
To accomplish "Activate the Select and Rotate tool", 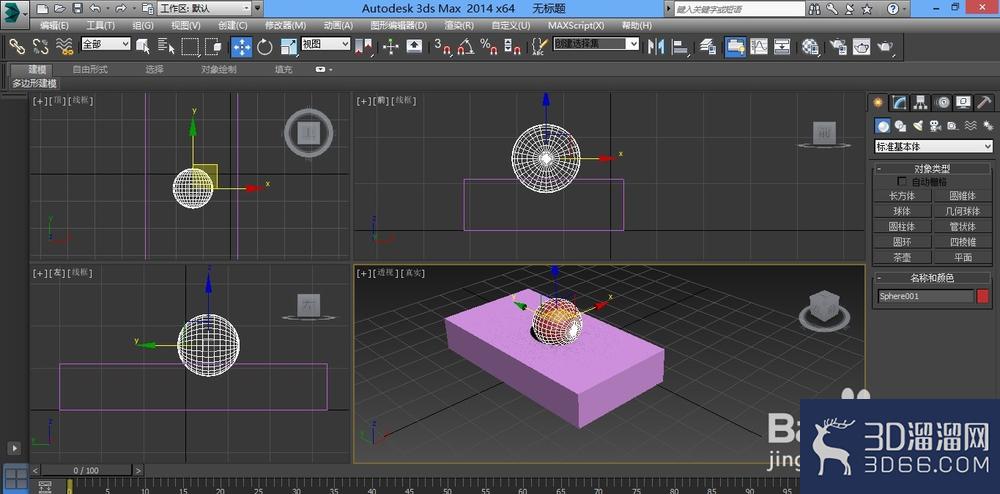I will [x=265, y=46].
